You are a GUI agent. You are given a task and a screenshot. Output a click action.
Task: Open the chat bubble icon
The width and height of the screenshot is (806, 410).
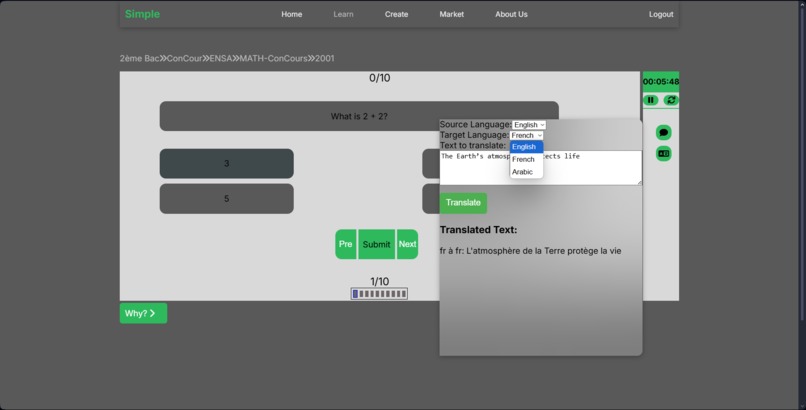click(x=664, y=133)
